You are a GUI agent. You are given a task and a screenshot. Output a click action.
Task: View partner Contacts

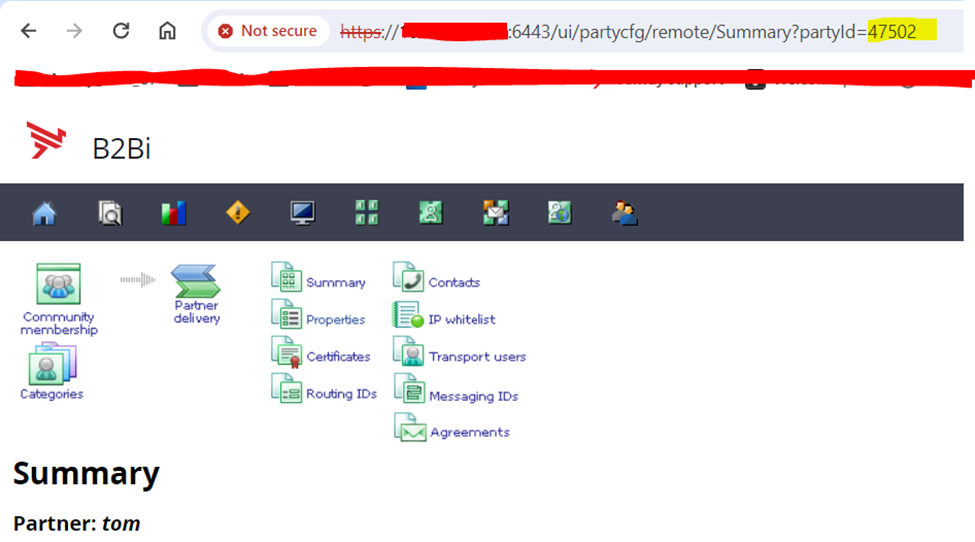coord(454,283)
